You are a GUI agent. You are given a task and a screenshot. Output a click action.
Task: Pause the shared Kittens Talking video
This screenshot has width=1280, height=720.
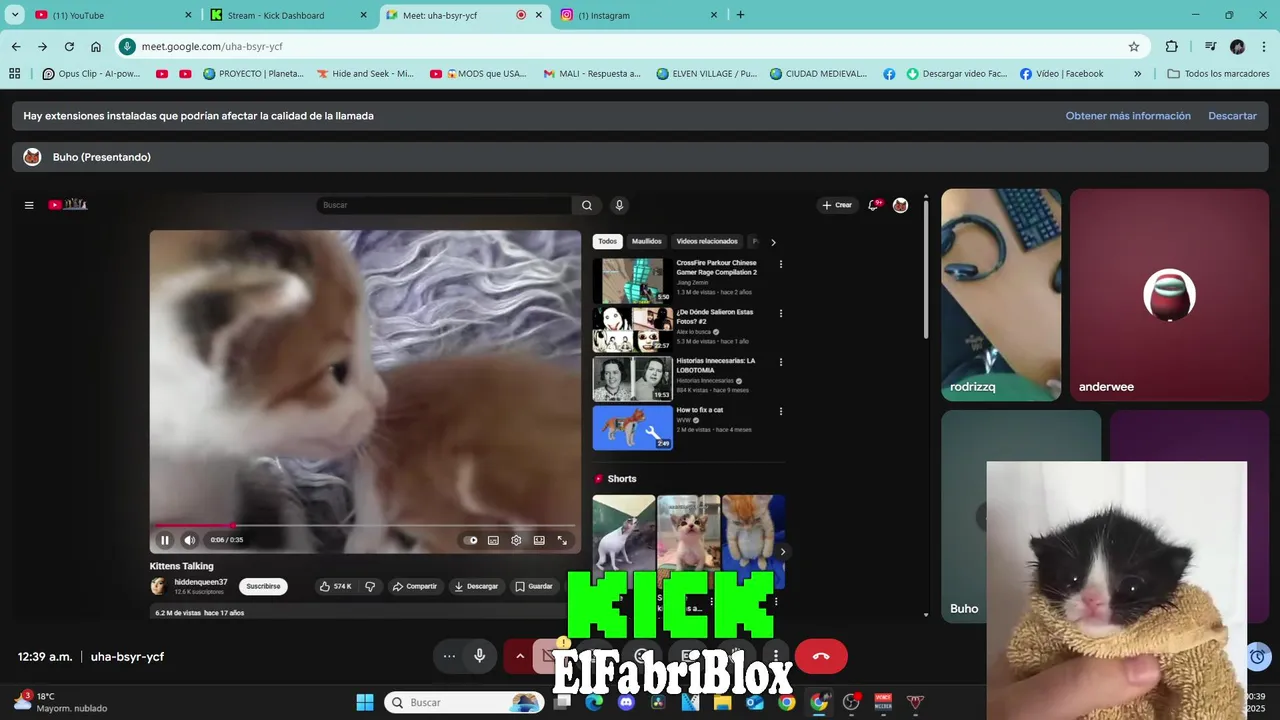pyautogui.click(x=165, y=540)
